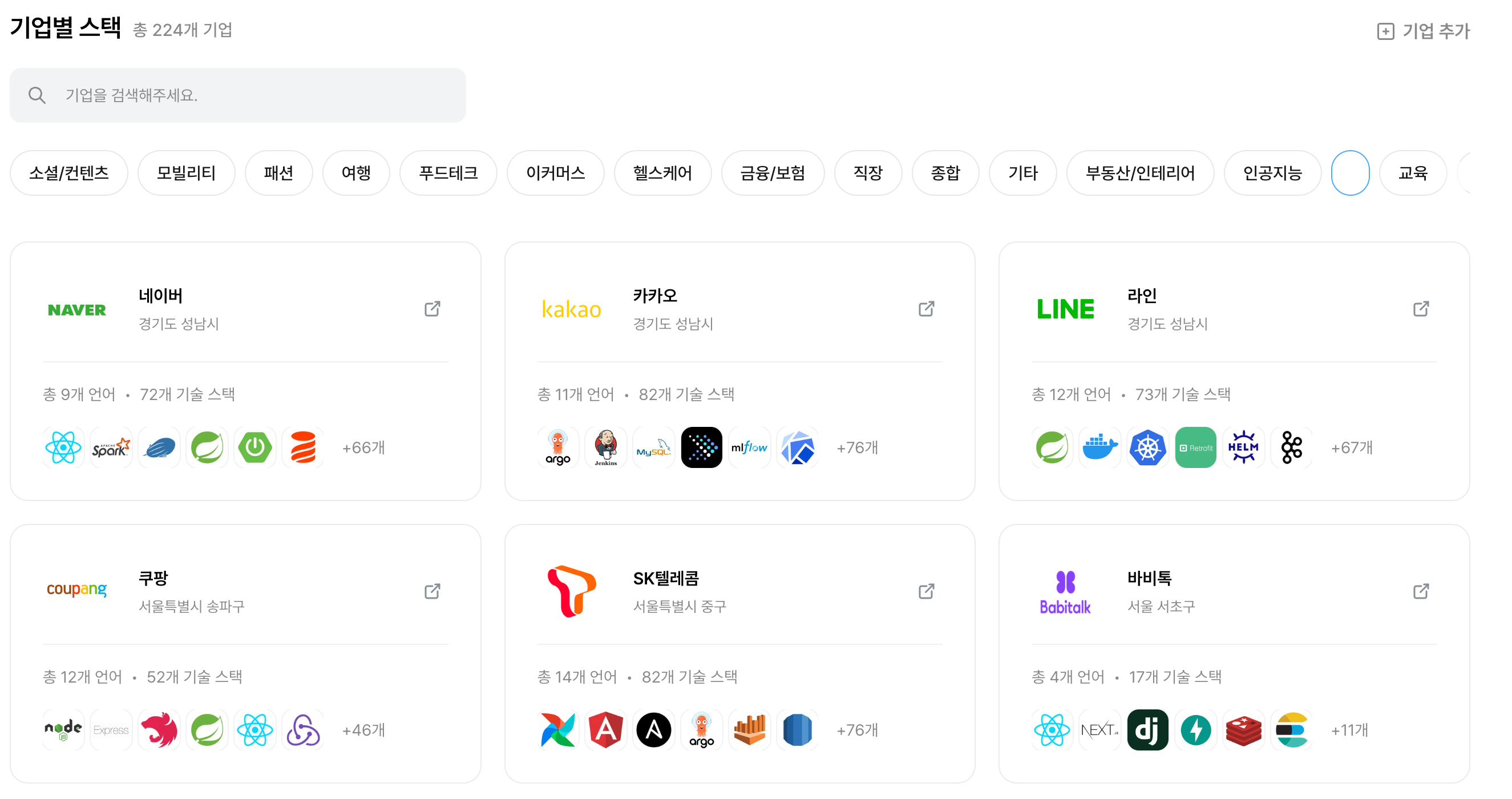Click the Jenkins icon in Kakao card
This screenshot has width=1512, height=799.
tap(606, 447)
